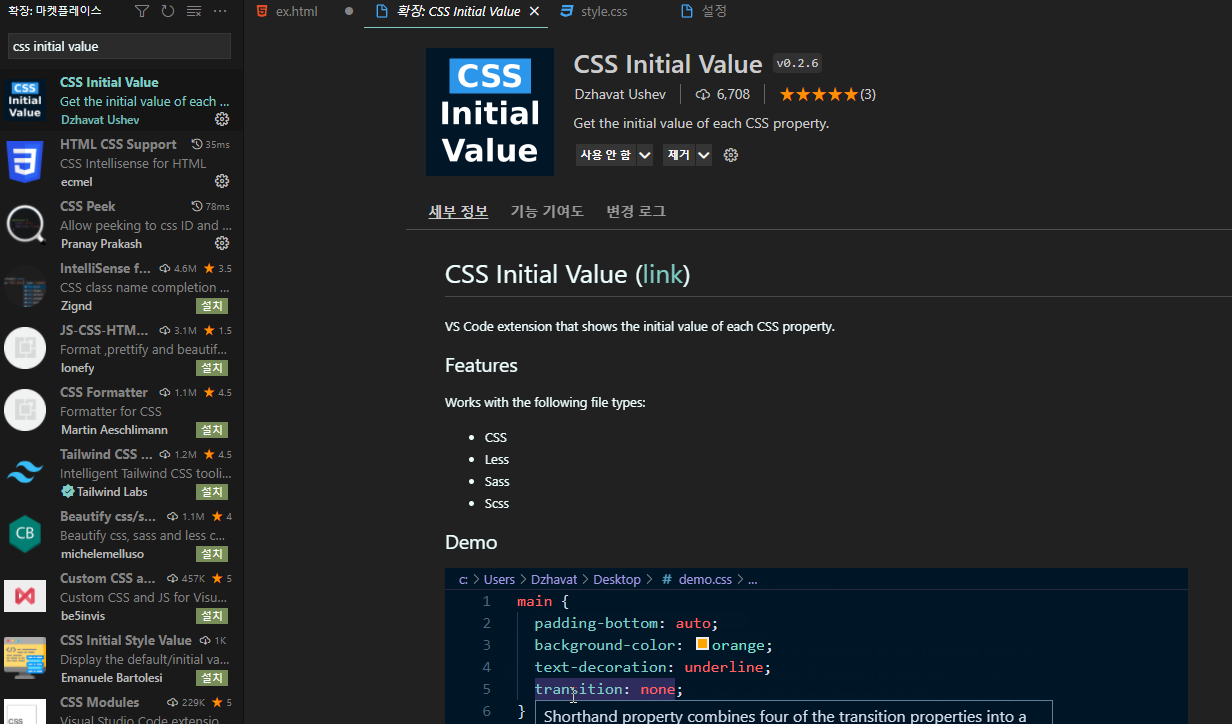Screen dimensions: 1232x724
Task: Click the IntelliSense for CSS extension thumbnail
Action: tap(25, 286)
